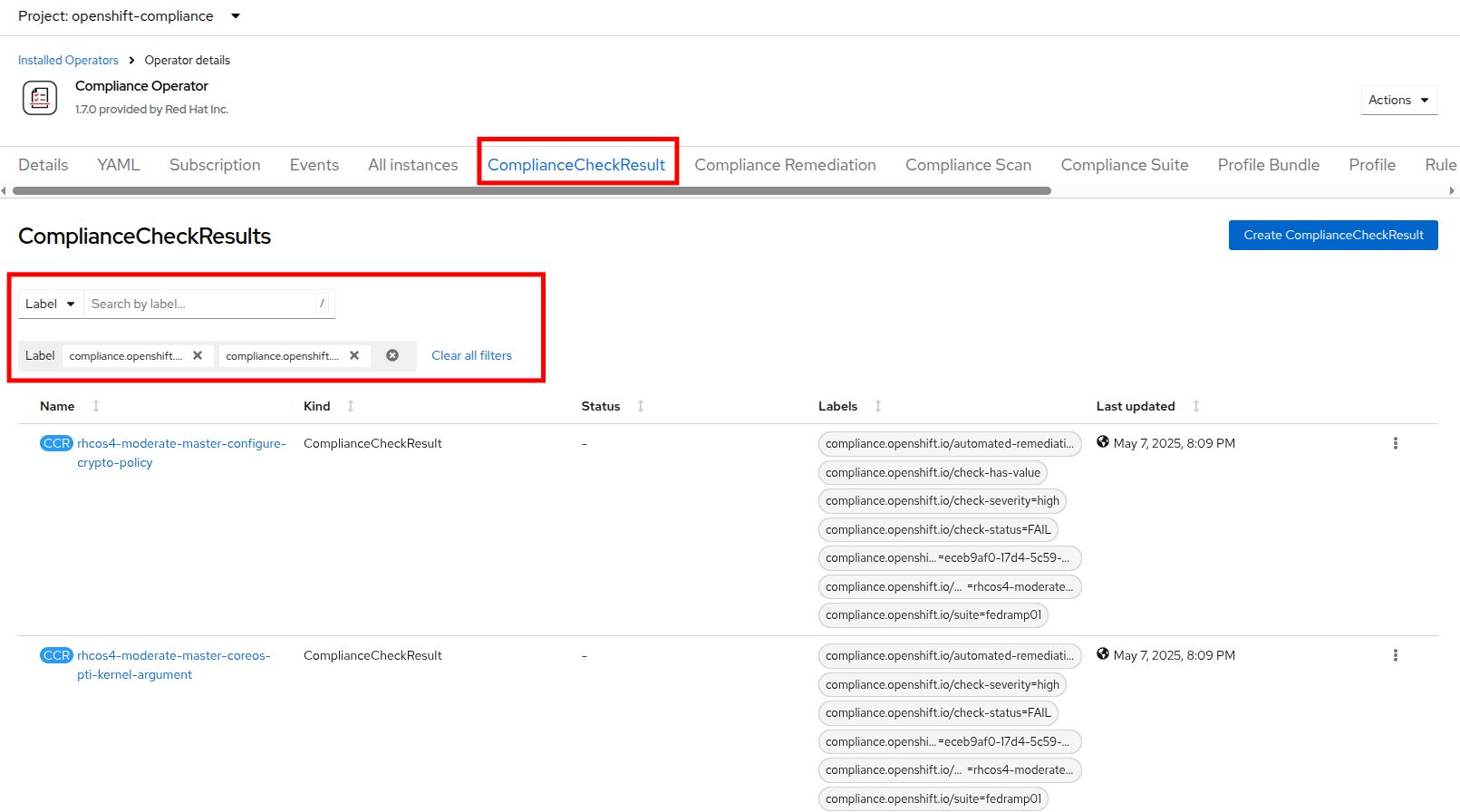Click Clear all filters link

tap(471, 355)
